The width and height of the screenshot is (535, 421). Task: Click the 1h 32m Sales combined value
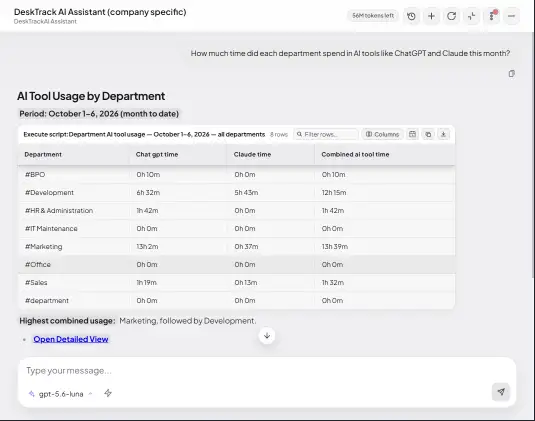pos(333,283)
